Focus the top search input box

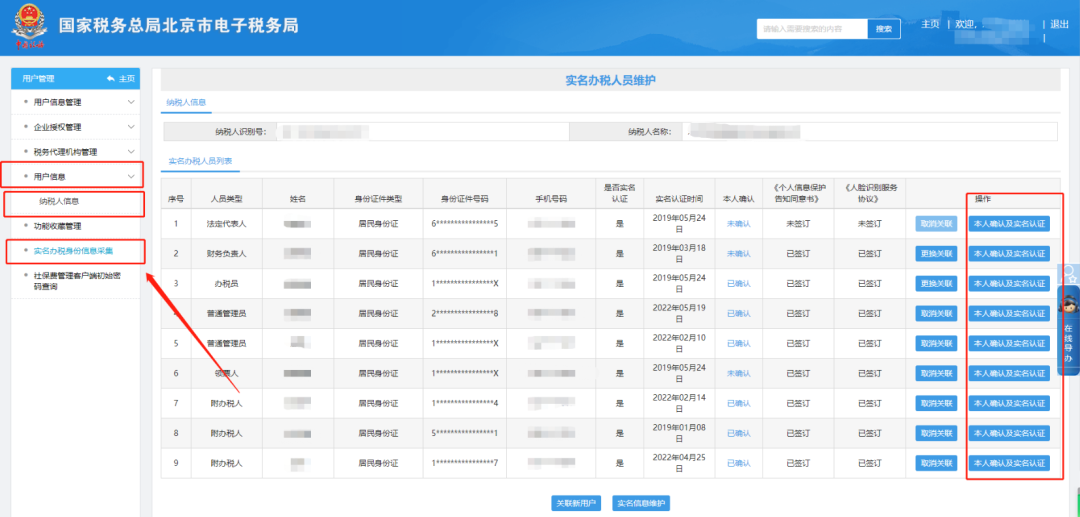[x=811, y=29]
